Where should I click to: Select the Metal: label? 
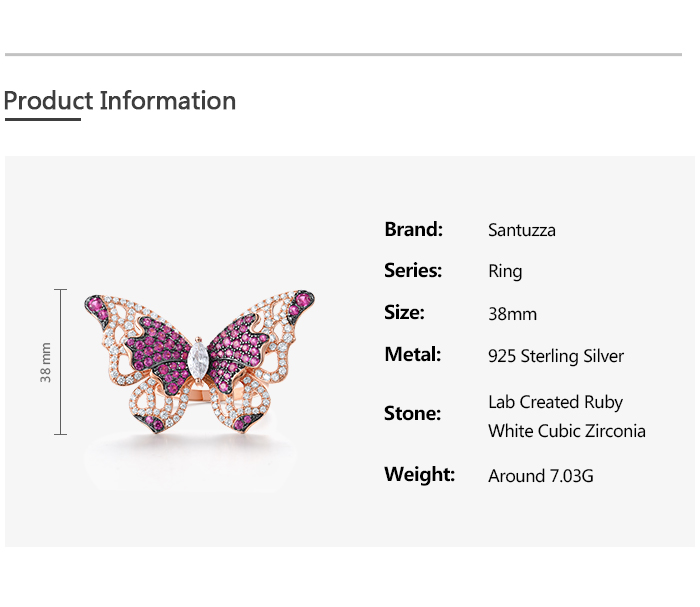[x=412, y=354]
